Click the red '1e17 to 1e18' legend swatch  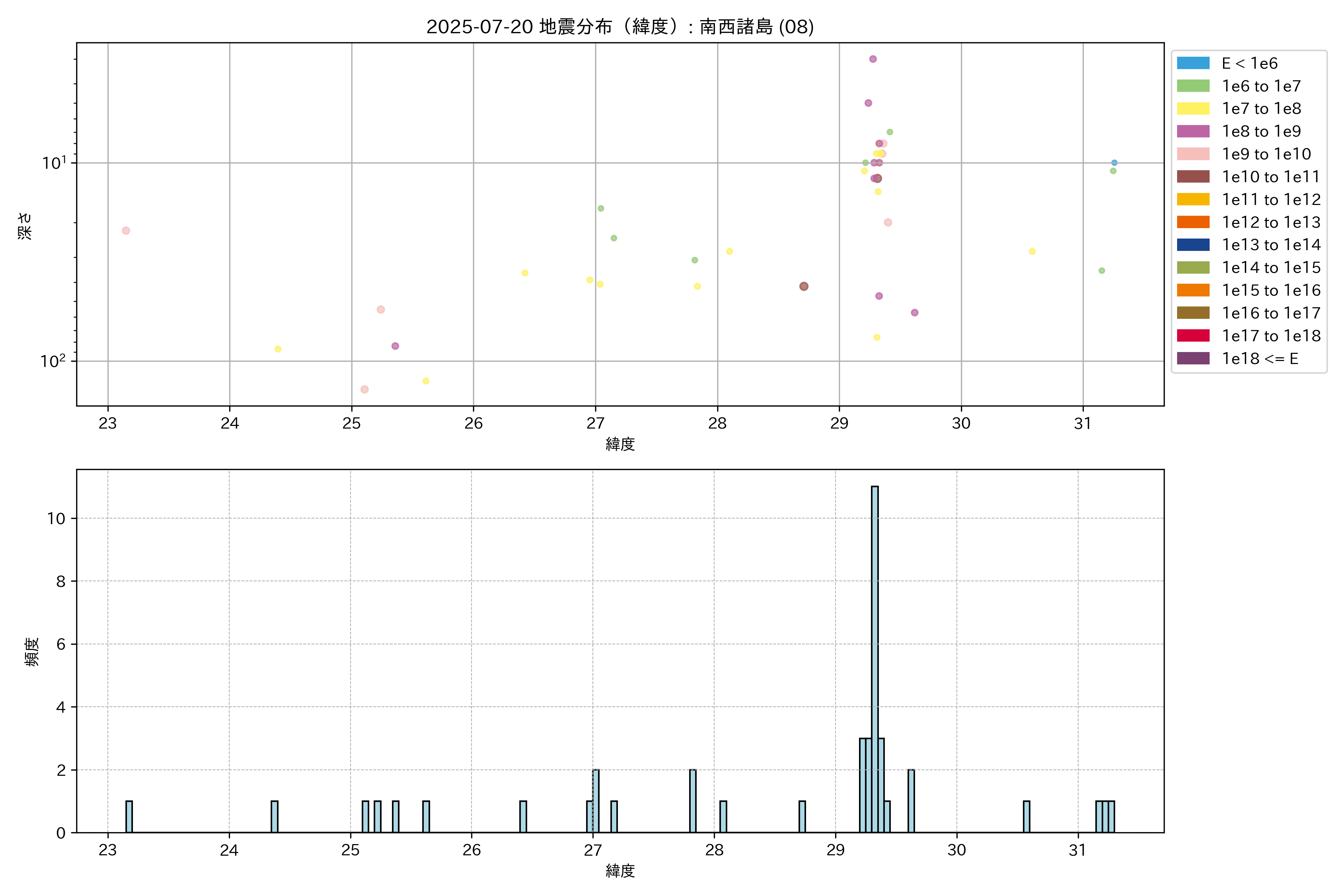pyautogui.click(x=1192, y=335)
